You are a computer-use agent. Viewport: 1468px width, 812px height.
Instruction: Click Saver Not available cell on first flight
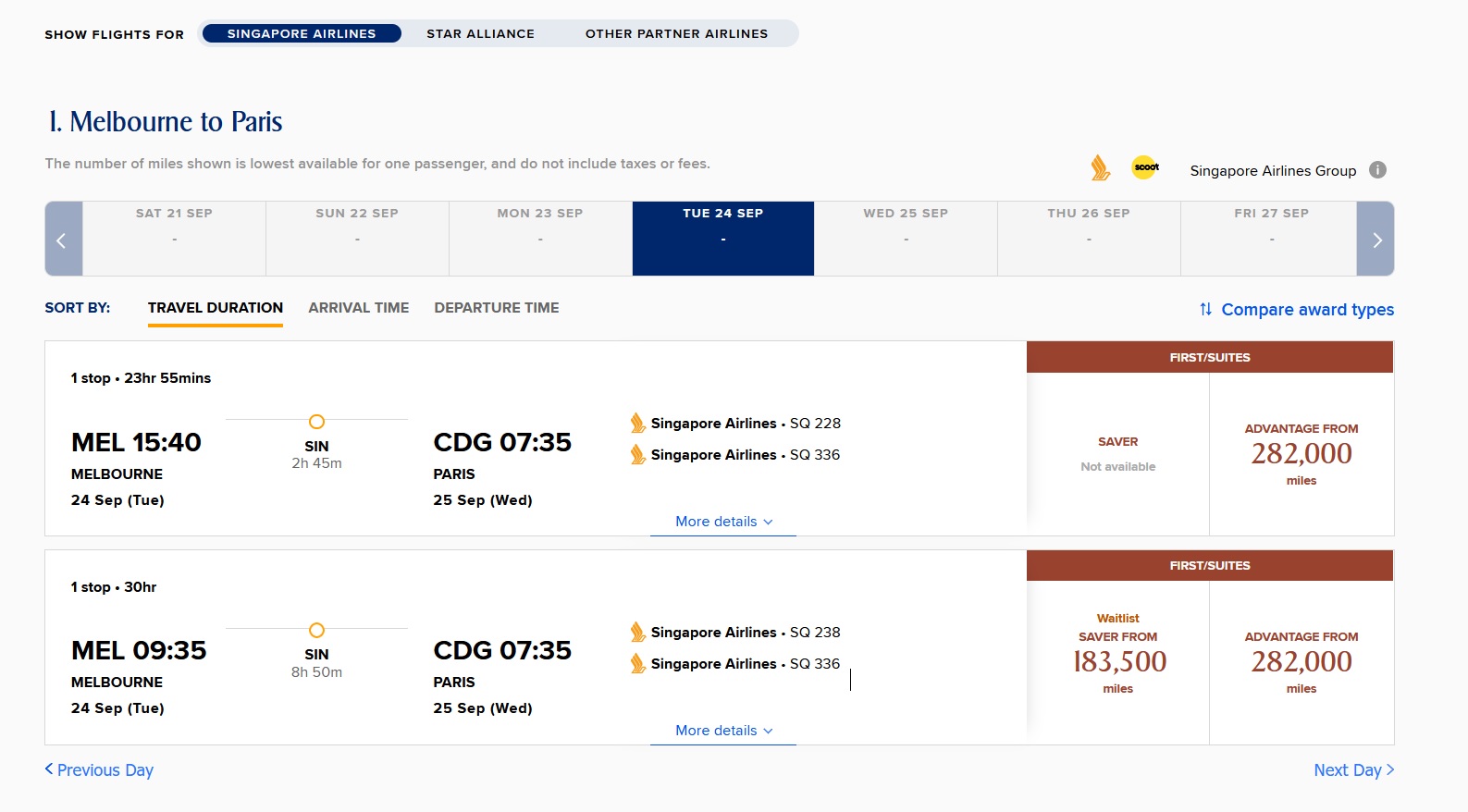click(x=1118, y=454)
